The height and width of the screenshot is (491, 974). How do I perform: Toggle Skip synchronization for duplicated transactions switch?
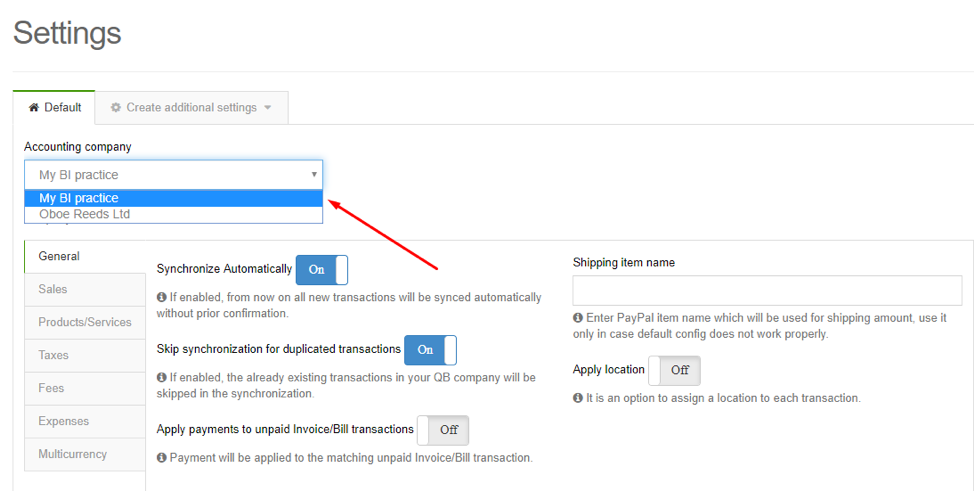coord(430,350)
